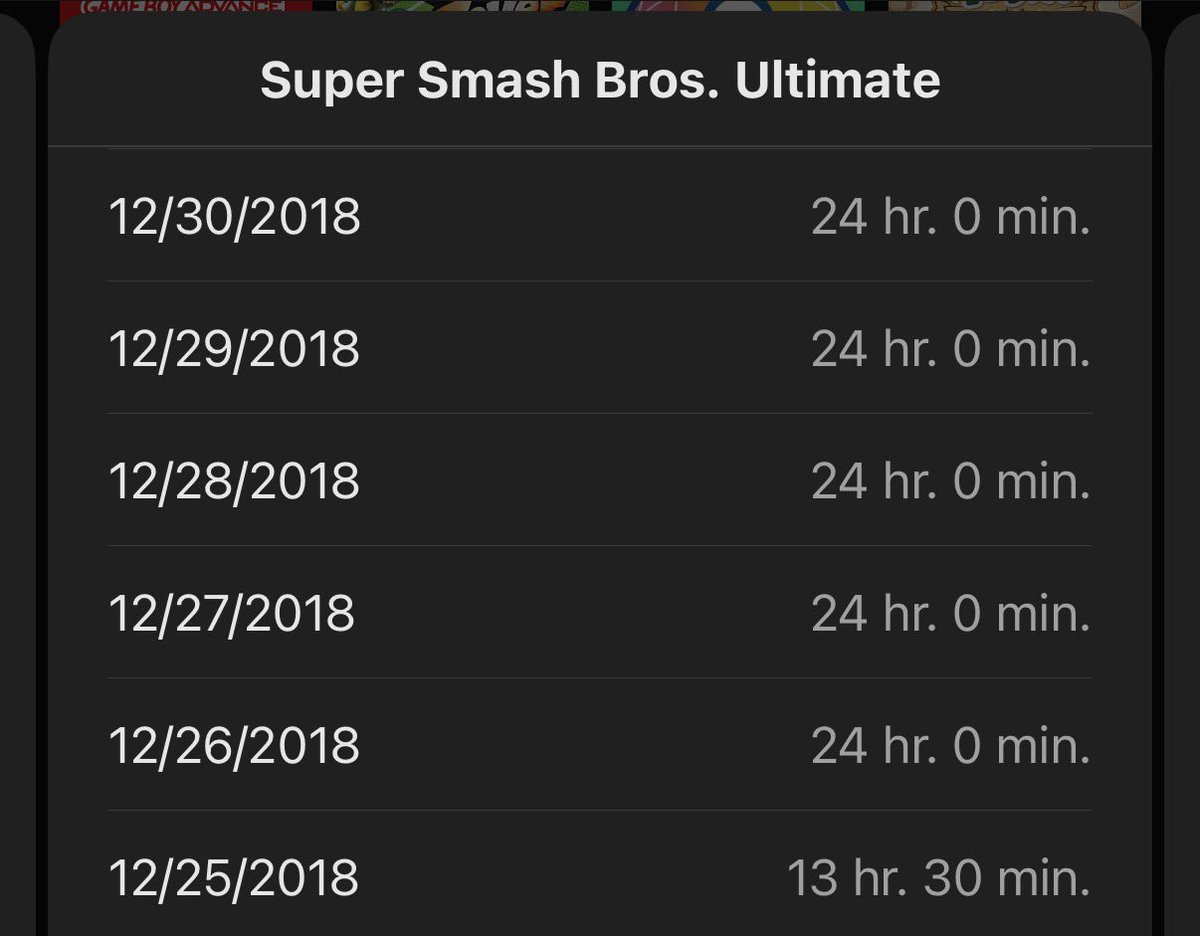Tap the Super Smash Bros. Ultimate title
The width and height of the screenshot is (1200, 936).
[x=600, y=81]
